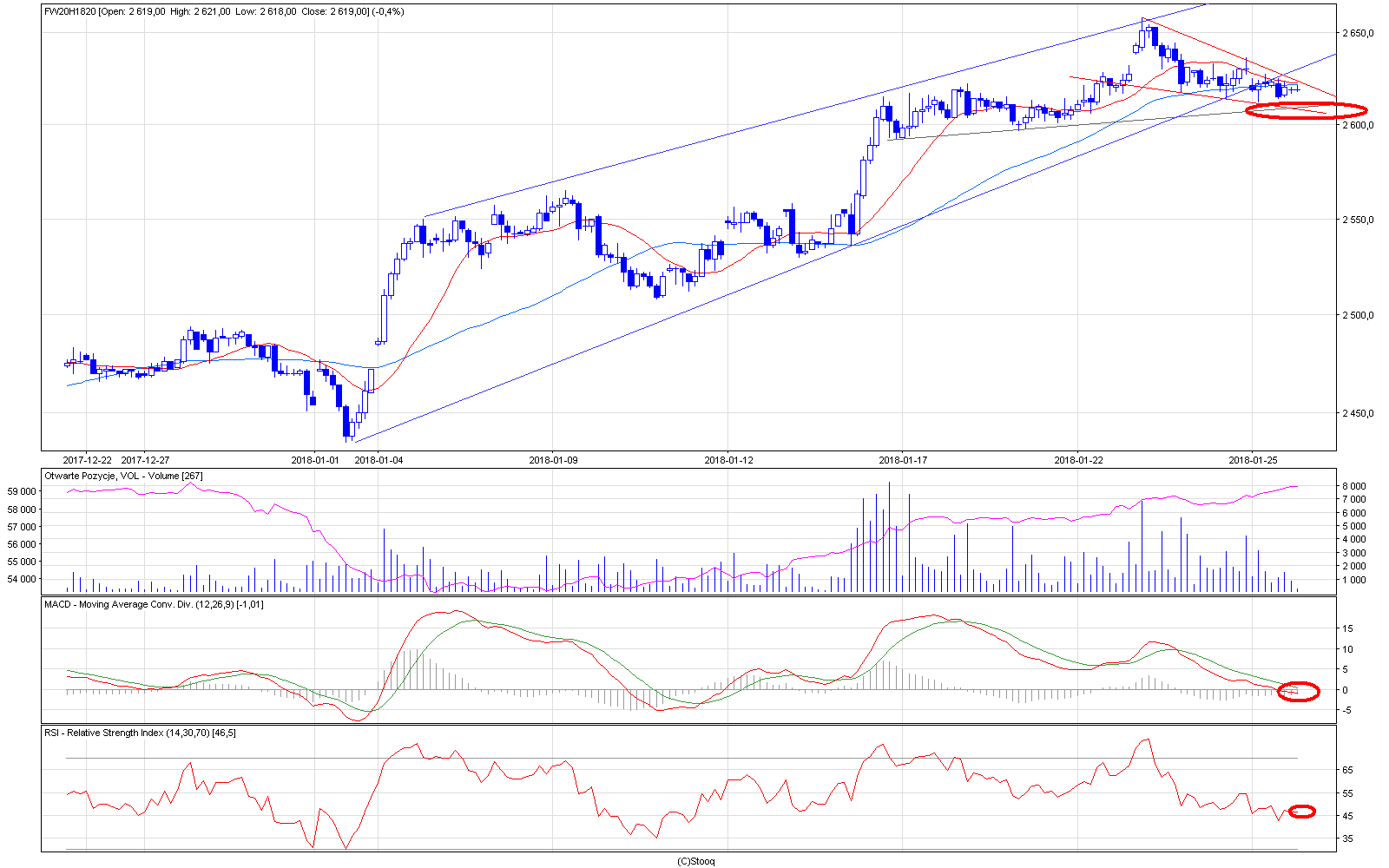Click the tallest volume bar near 2018-01-17

[x=889, y=536]
